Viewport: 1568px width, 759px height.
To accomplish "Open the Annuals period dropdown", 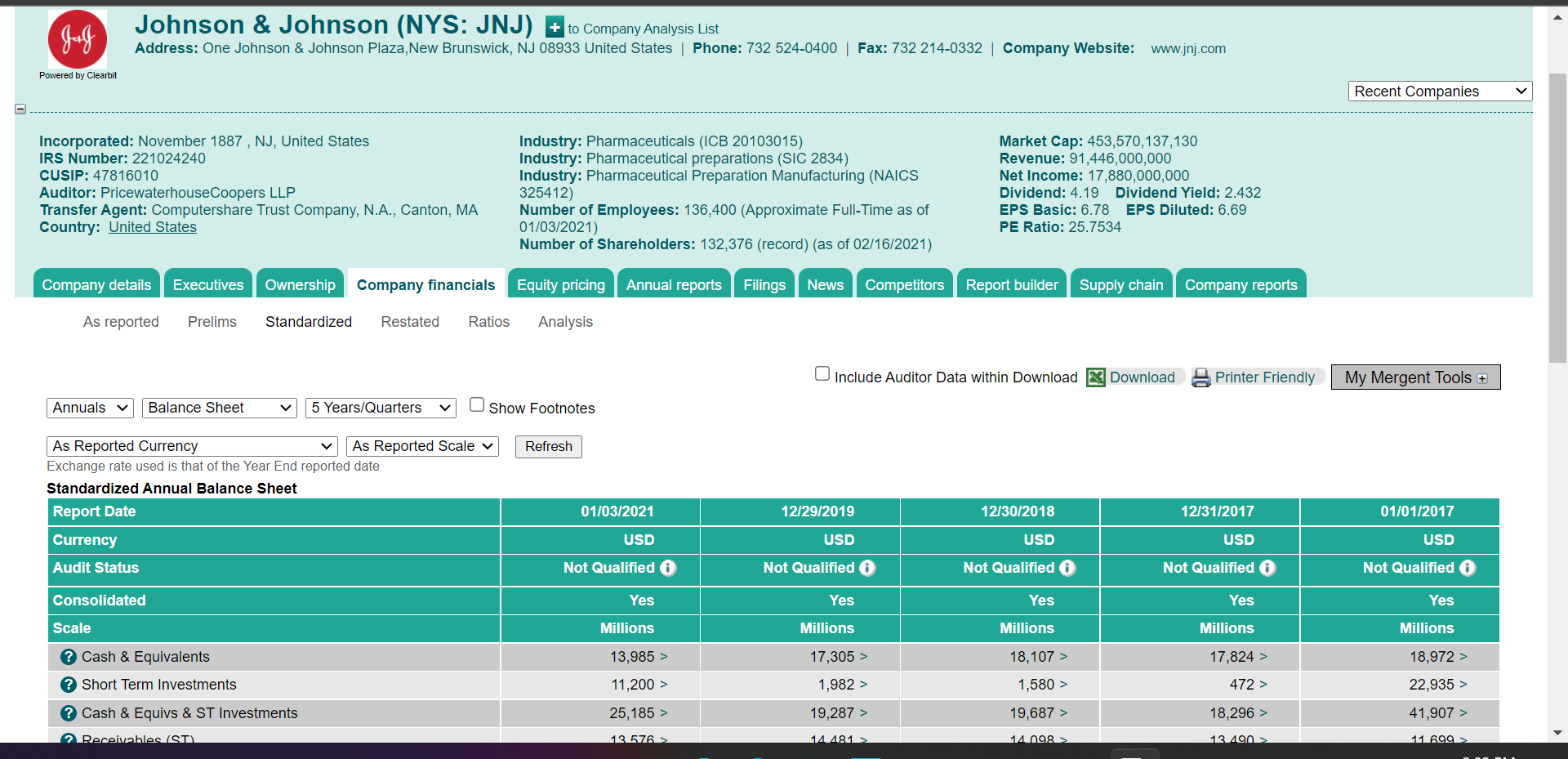I will pyautogui.click(x=89, y=408).
